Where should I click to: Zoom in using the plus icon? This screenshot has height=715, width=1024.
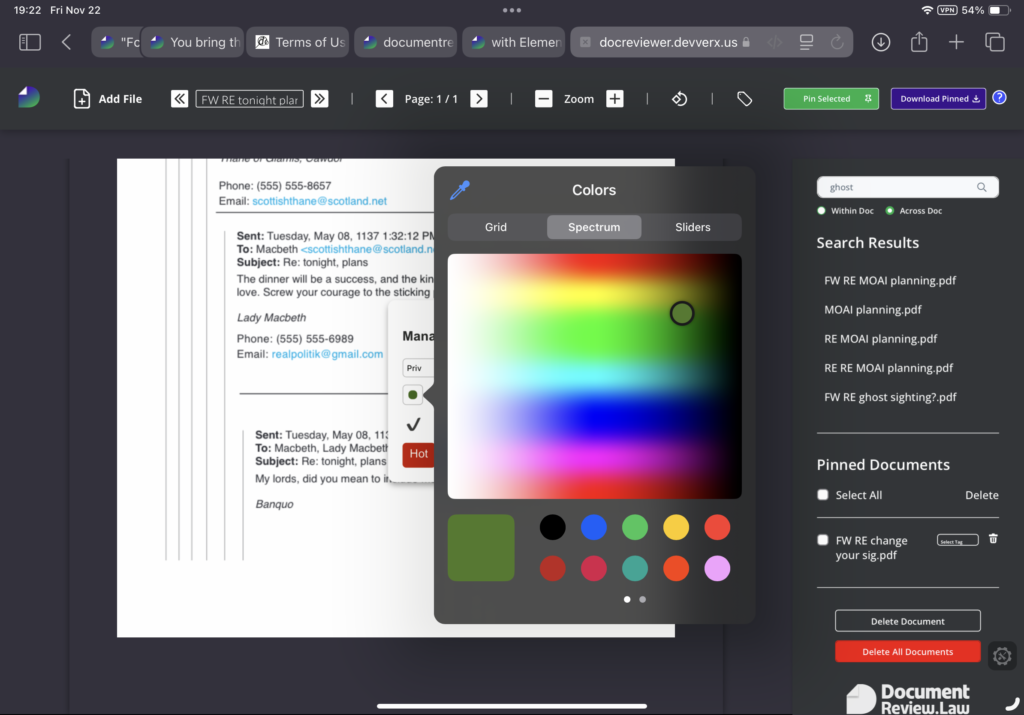point(615,99)
